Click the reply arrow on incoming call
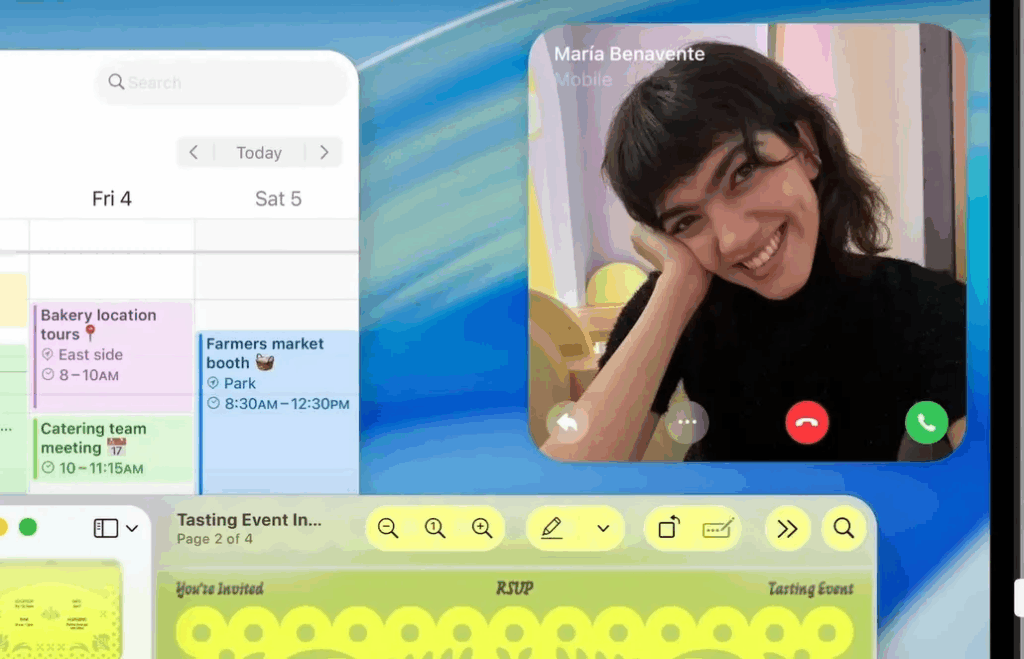Image resolution: width=1024 pixels, height=659 pixels. click(x=567, y=422)
